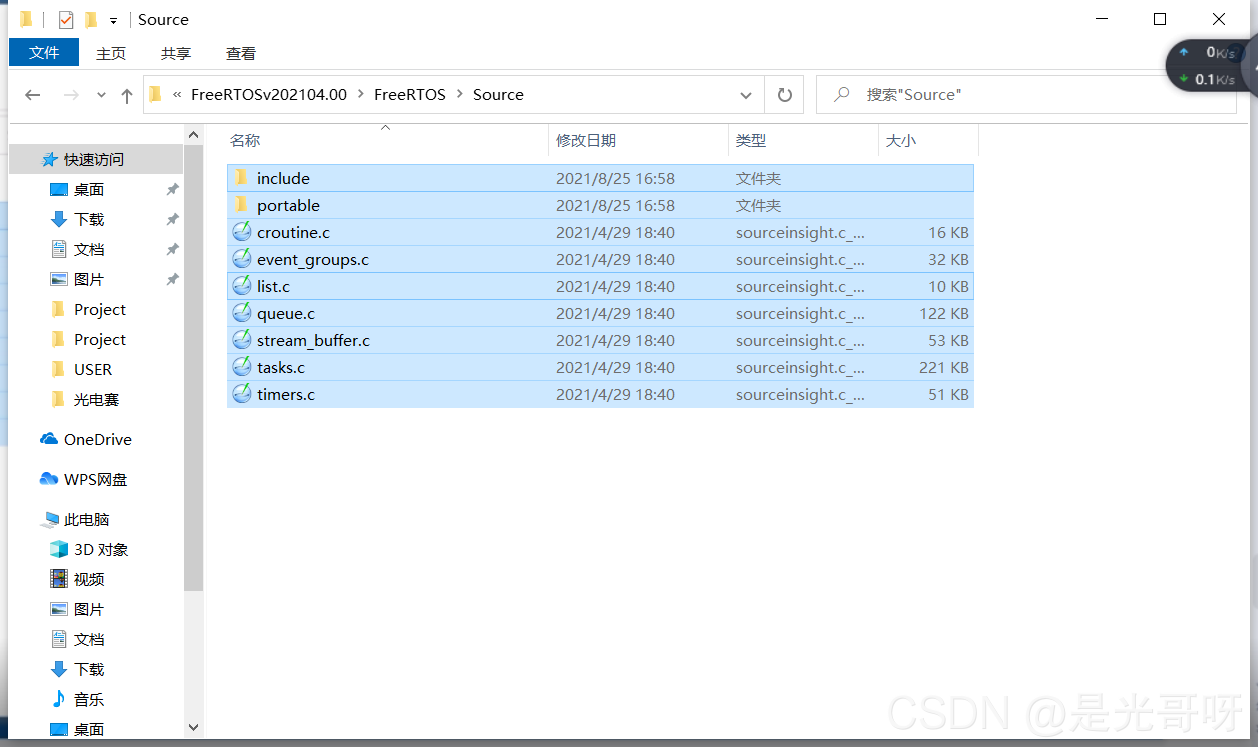This screenshot has width=1258, height=747.
Task: Click FreeRTOSv202104.00 in address breadcrumb
Action: click(x=269, y=94)
